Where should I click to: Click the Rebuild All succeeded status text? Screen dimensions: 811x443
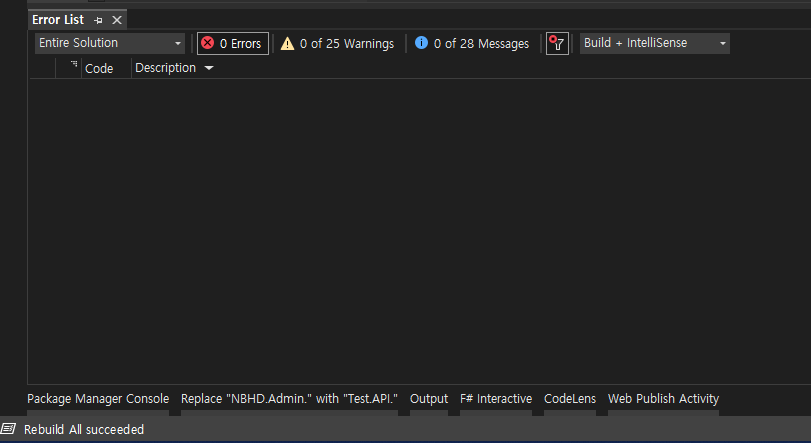pos(84,430)
